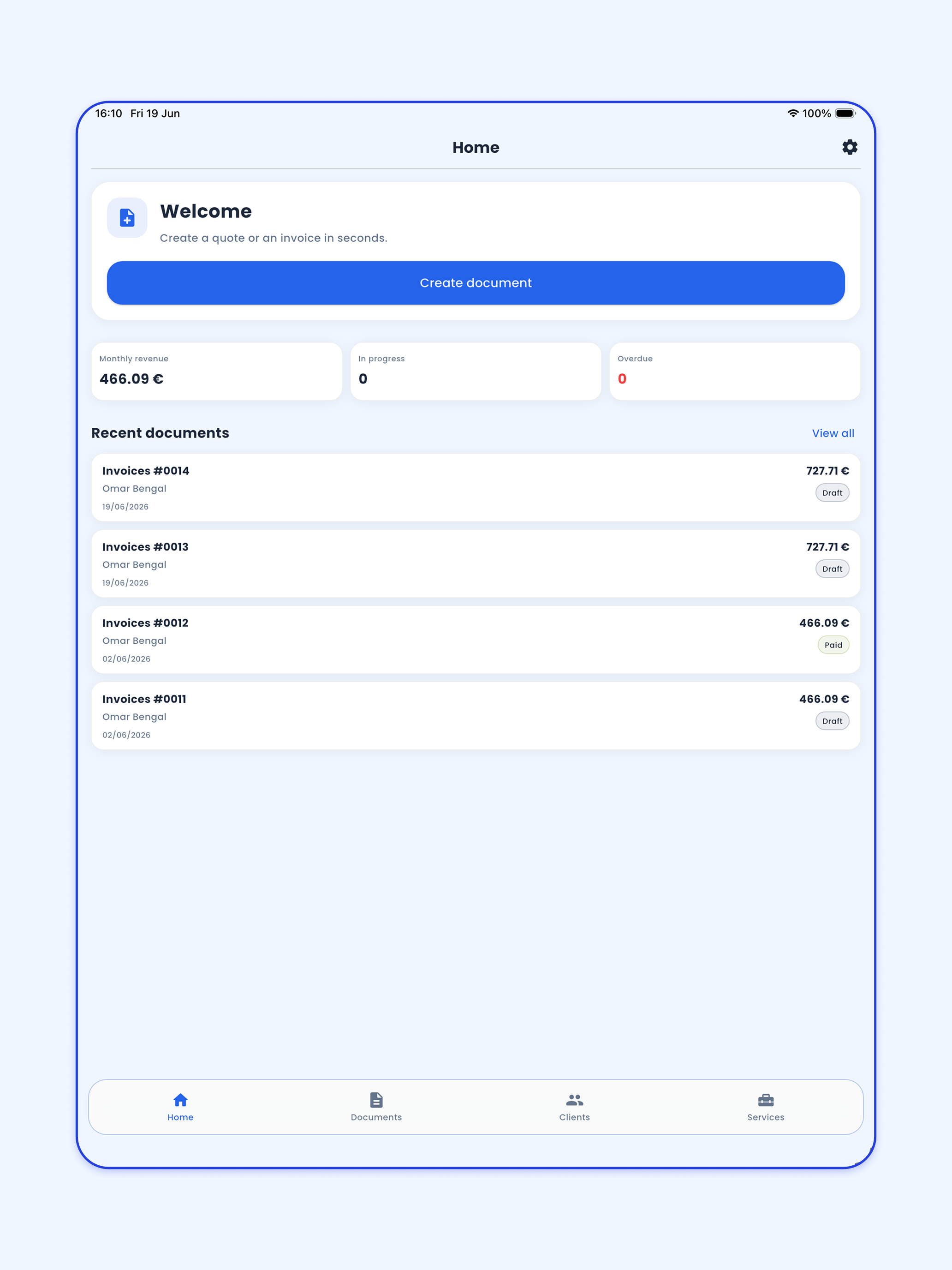Tap the Wi-Fi status icon
Screen dimensions: 952x1270
792,113
